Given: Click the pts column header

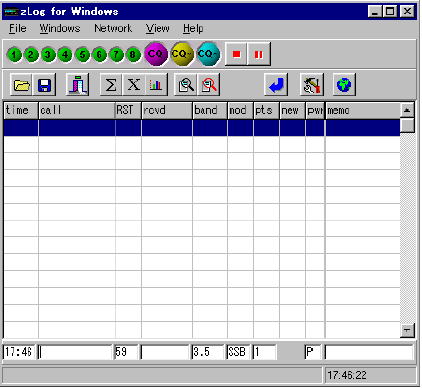Looking at the screenshot, I should [x=266, y=110].
